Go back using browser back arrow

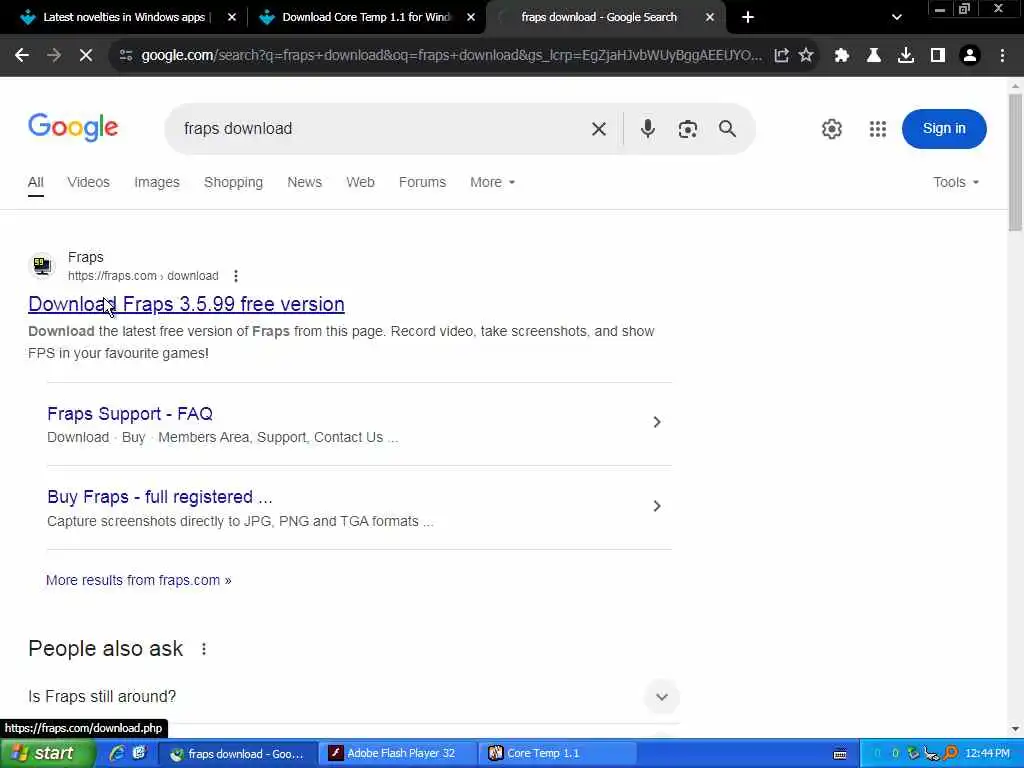22,56
